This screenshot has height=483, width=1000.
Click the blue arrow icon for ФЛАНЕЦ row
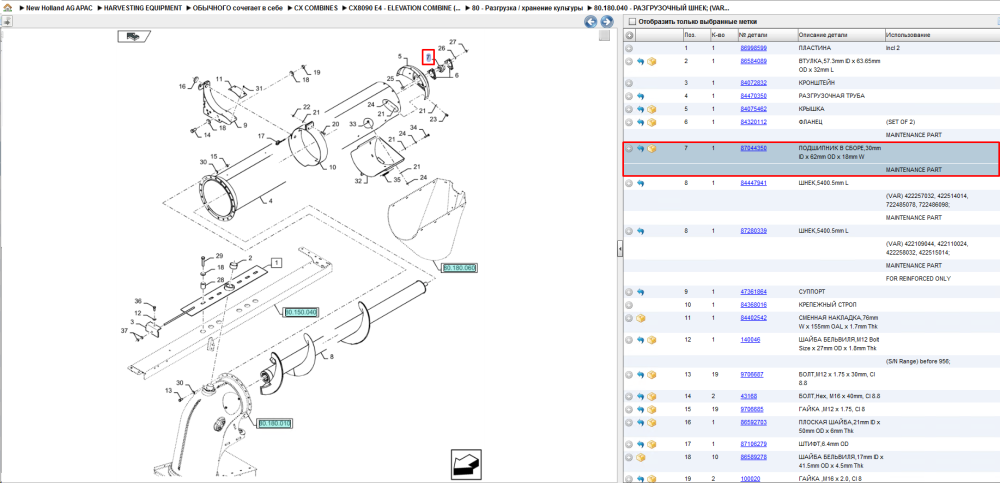tap(641, 122)
